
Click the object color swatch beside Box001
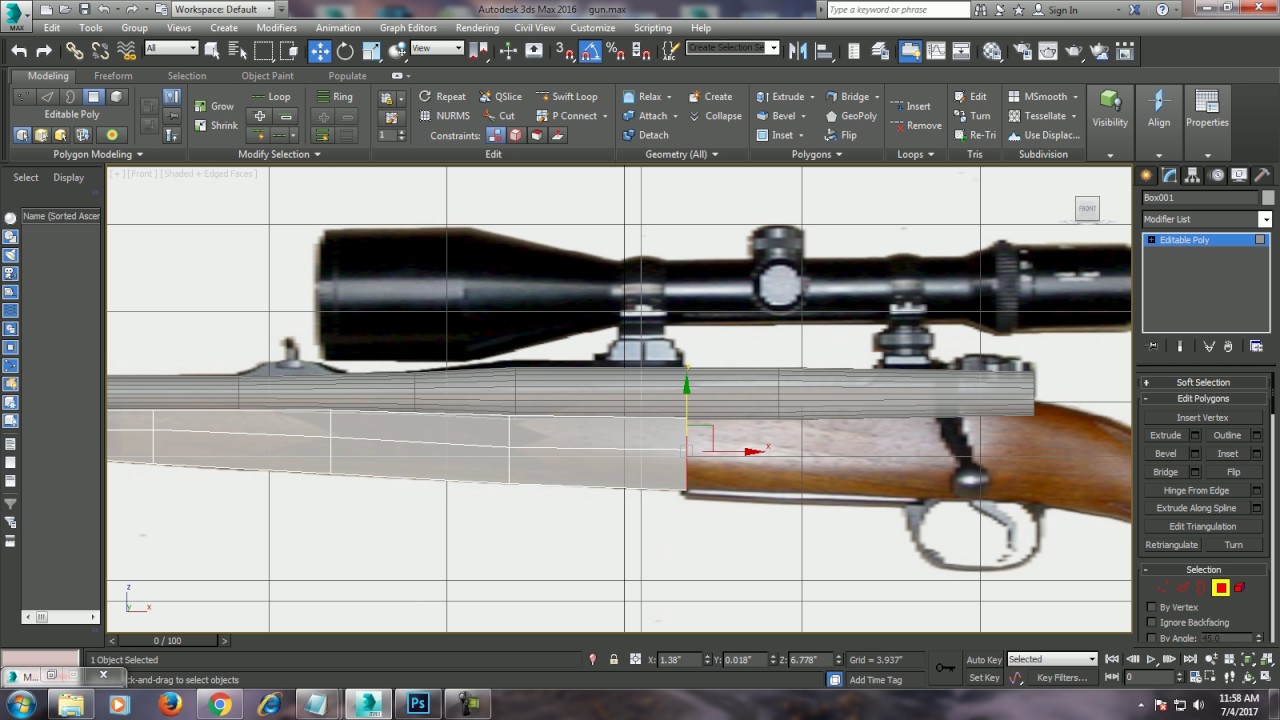[x=1268, y=198]
